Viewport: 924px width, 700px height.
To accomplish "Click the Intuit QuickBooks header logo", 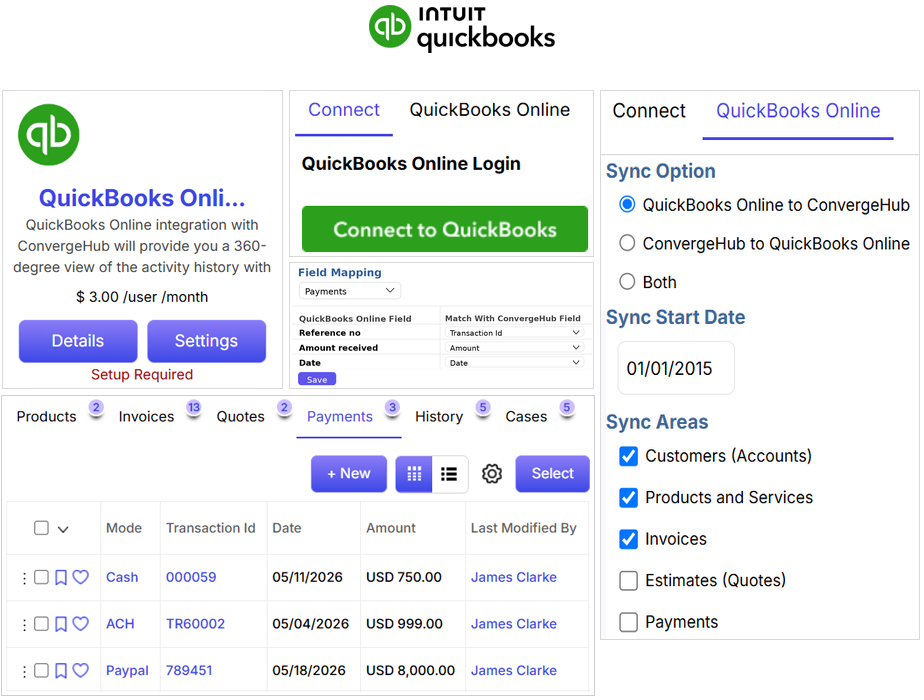I will (461, 27).
